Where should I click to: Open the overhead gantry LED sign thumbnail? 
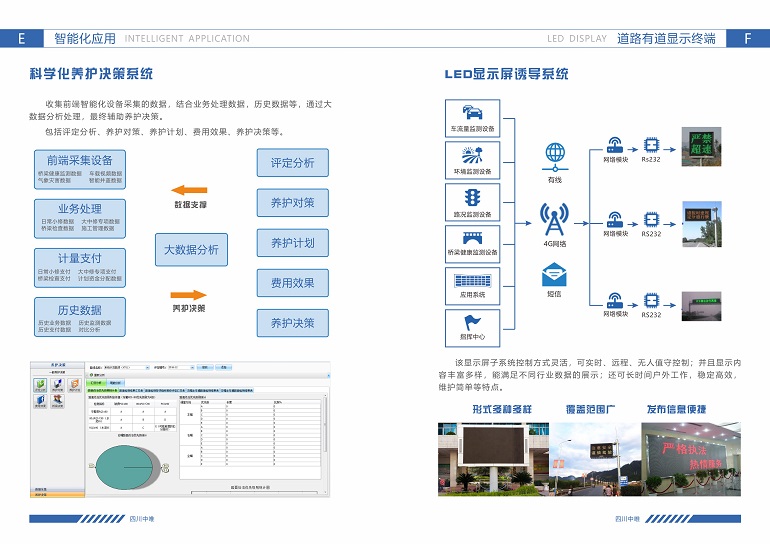click(x=701, y=306)
